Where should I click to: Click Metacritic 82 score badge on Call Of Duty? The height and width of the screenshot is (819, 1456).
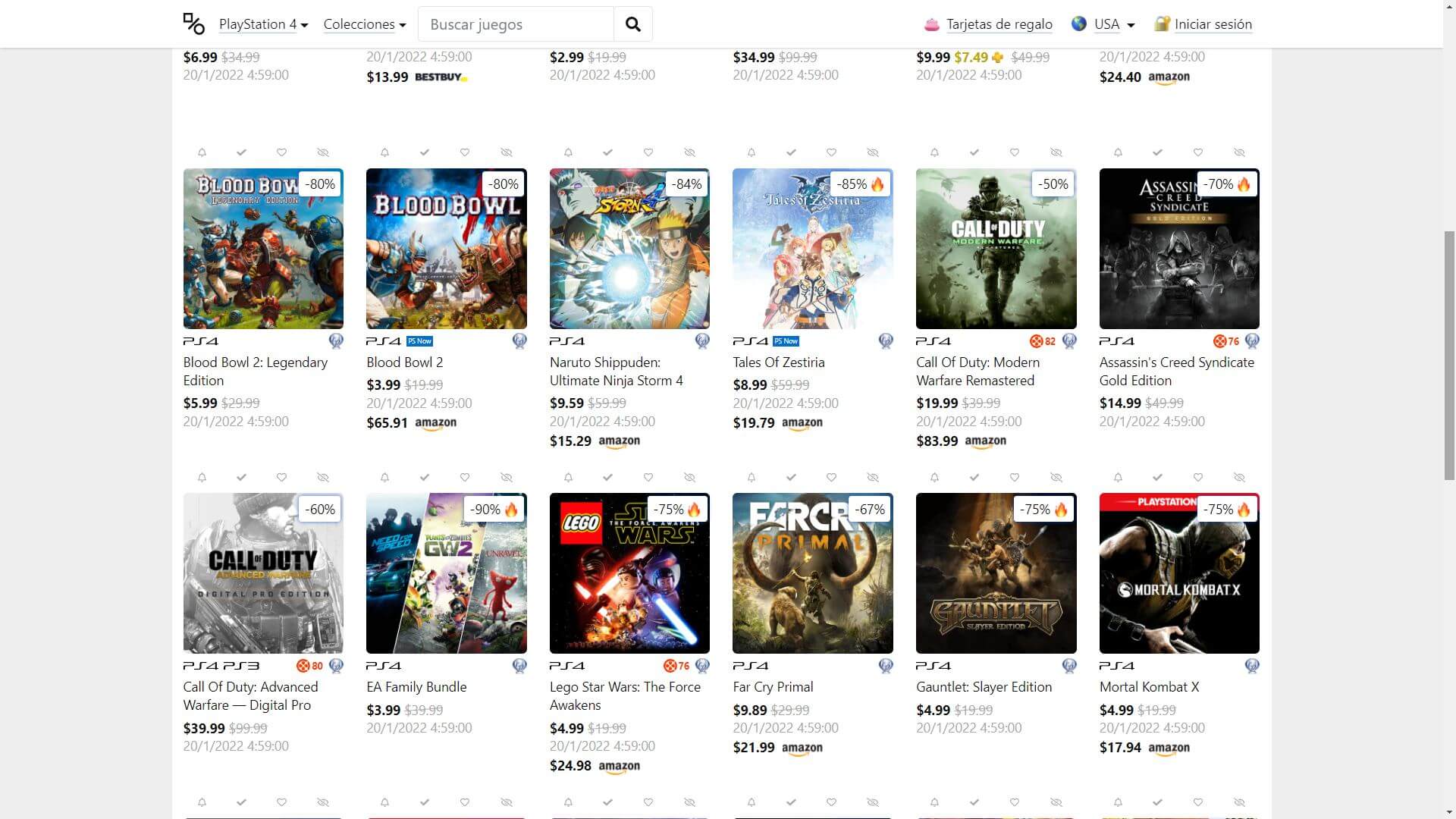point(1043,341)
